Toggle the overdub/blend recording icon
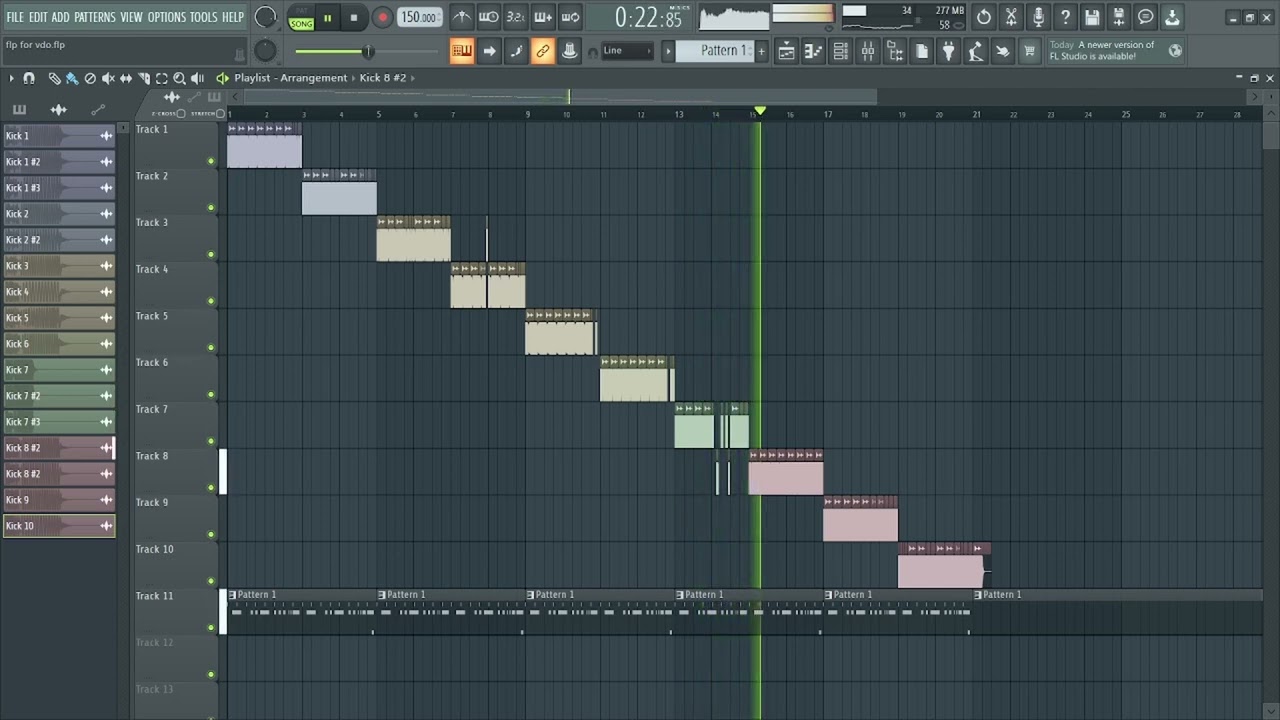1280x720 pixels. point(543,17)
